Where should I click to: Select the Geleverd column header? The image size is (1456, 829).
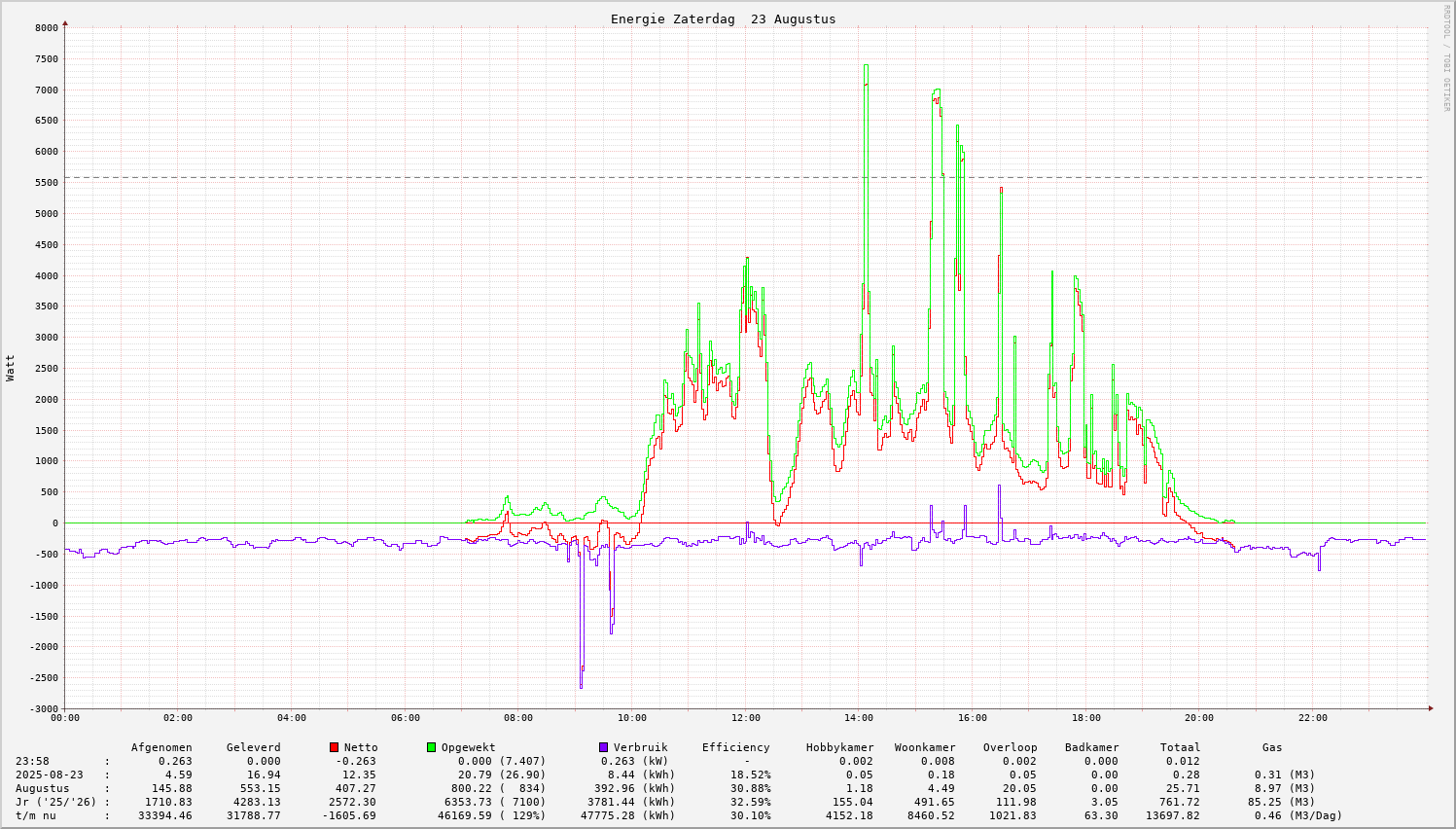(253, 747)
